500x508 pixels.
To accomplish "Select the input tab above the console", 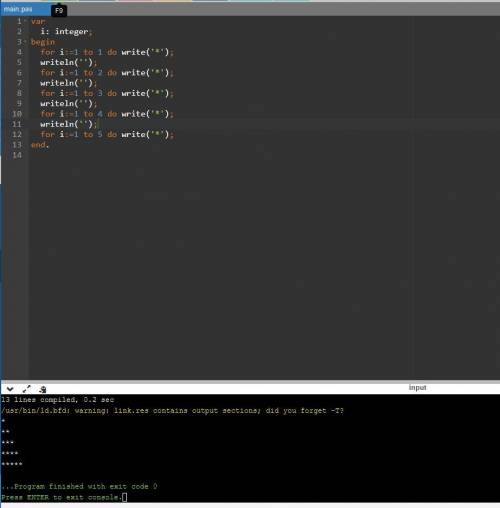I will coord(417,387).
